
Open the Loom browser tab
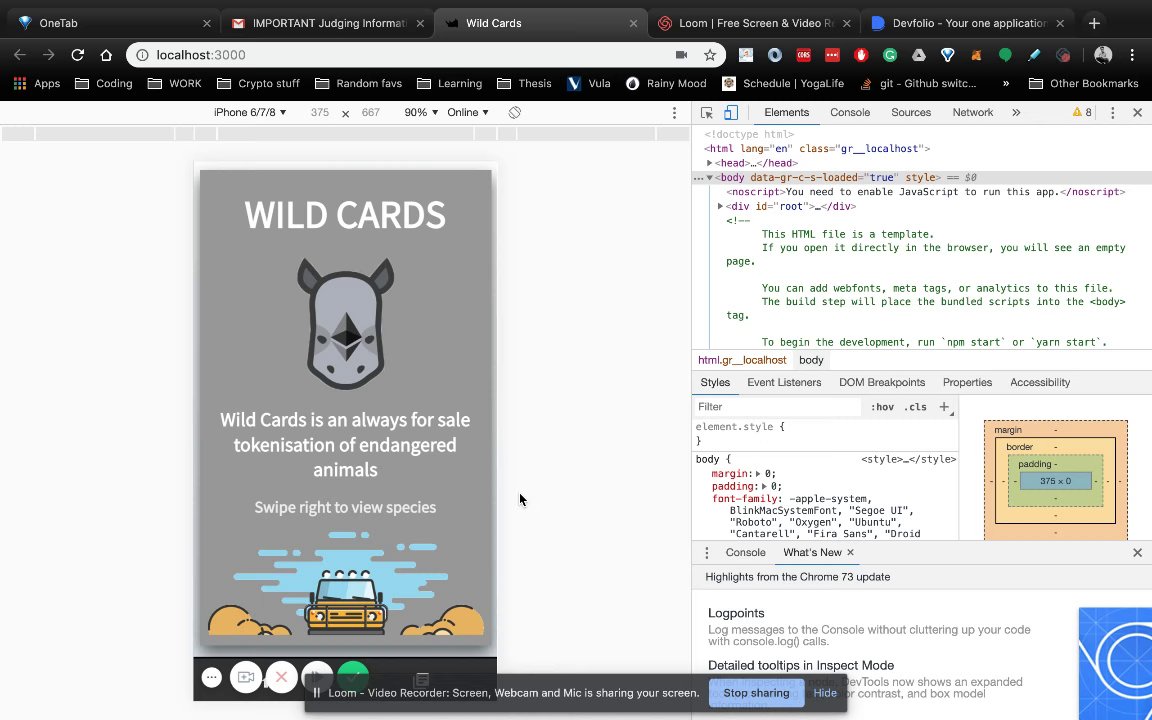click(755, 24)
